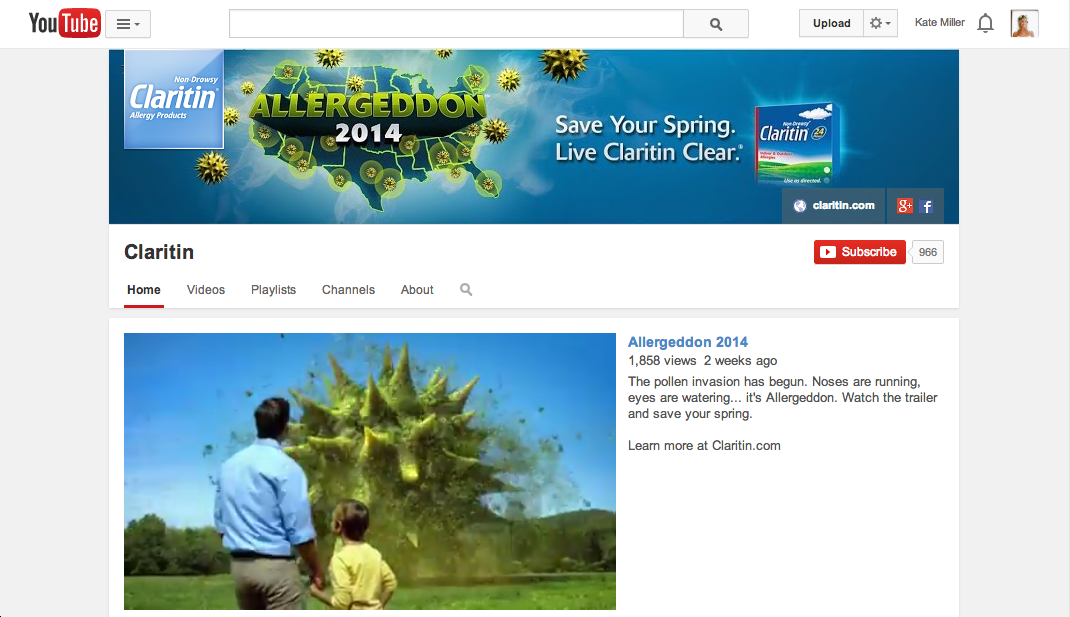Open the About tab
This screenshot has height=617, width=1070.
(417, 290)
